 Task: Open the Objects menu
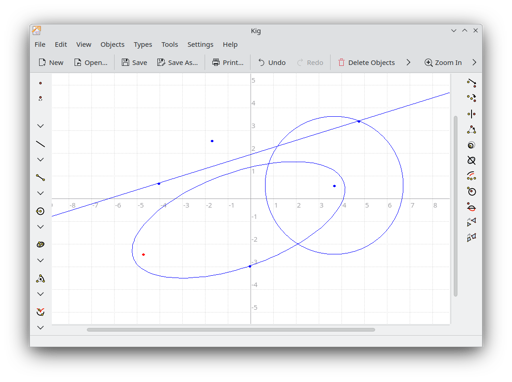[x=112, y=44]
